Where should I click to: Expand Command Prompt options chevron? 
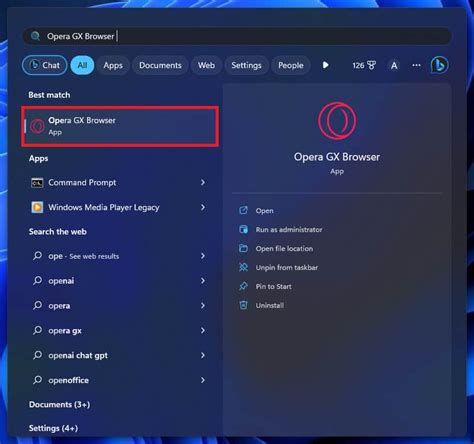click(x=203, y=182)
